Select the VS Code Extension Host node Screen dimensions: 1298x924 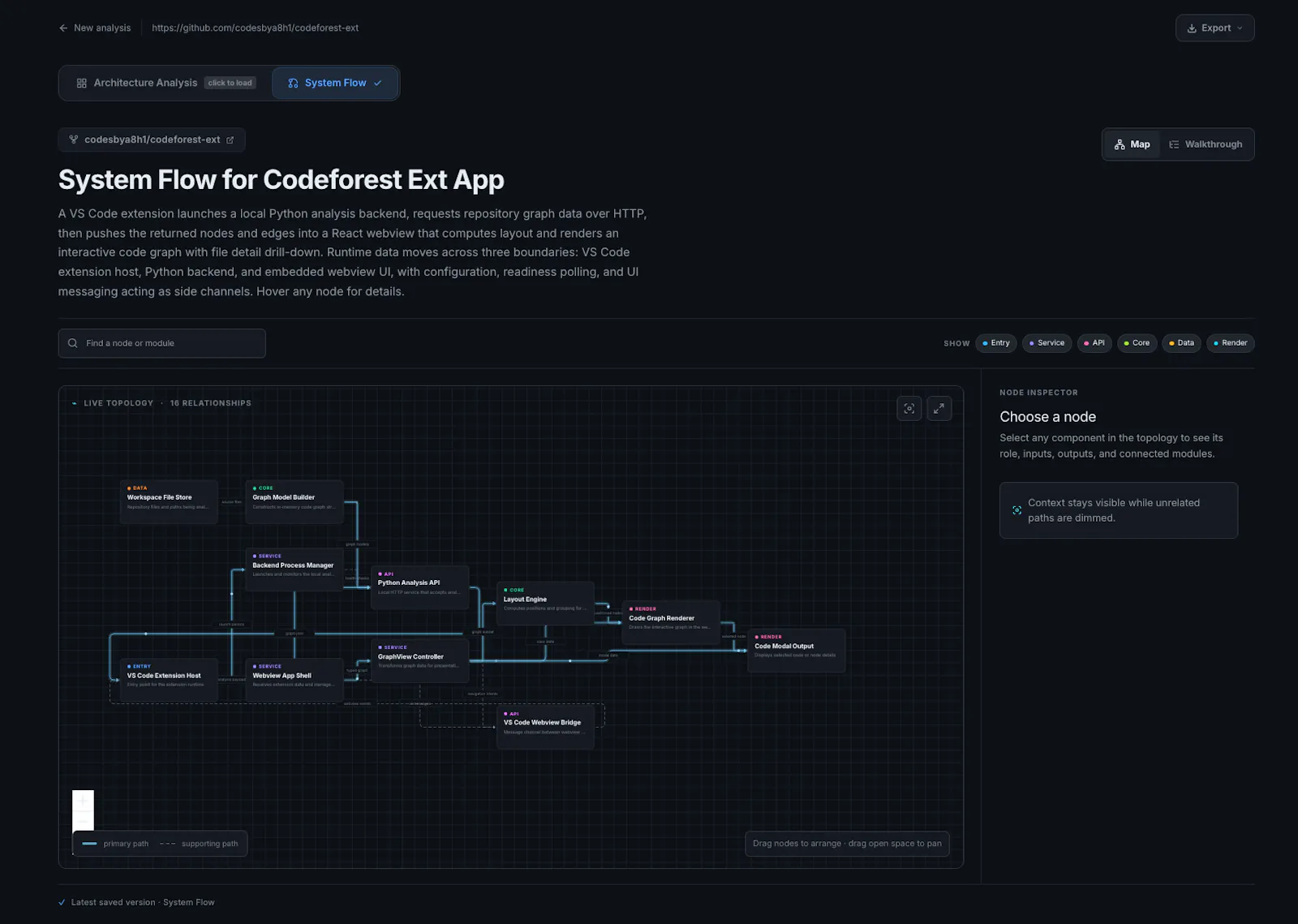169,680
